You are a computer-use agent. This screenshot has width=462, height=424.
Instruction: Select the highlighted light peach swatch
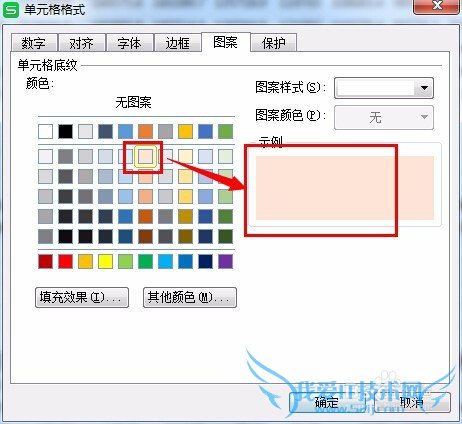pyautogui.click(x=145, y=156)
